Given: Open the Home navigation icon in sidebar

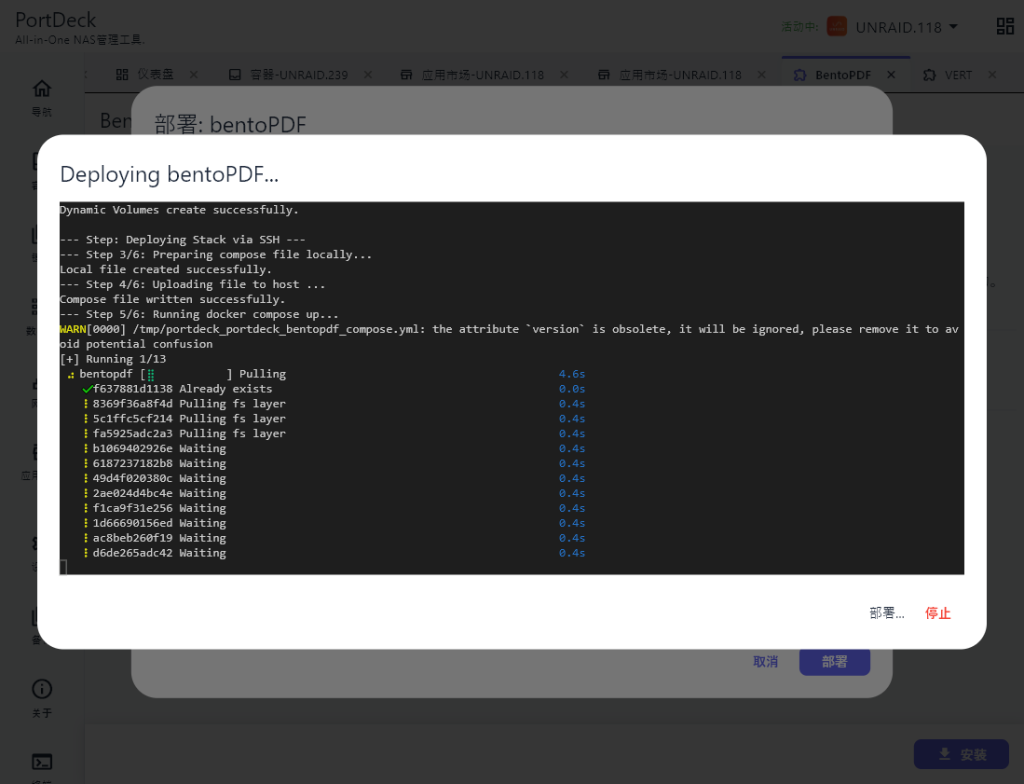Looking at the screenshot, I should (41, 89).
